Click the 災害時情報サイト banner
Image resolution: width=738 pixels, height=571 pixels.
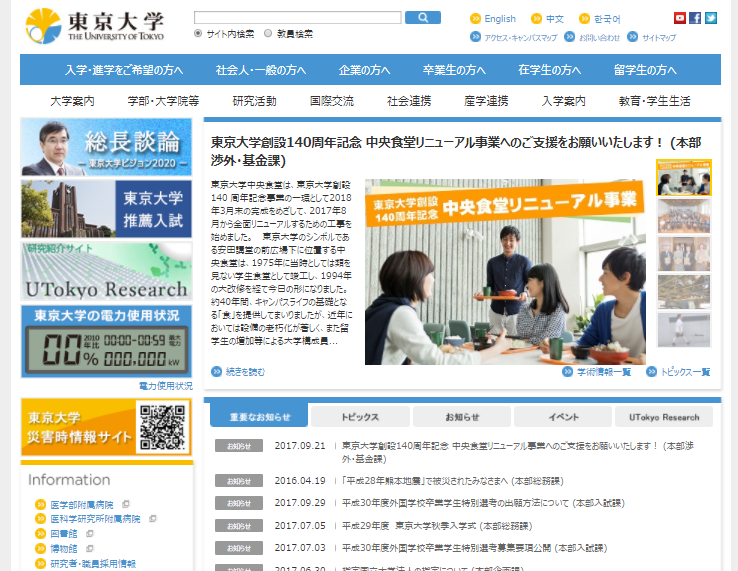[x=106, y=427]
